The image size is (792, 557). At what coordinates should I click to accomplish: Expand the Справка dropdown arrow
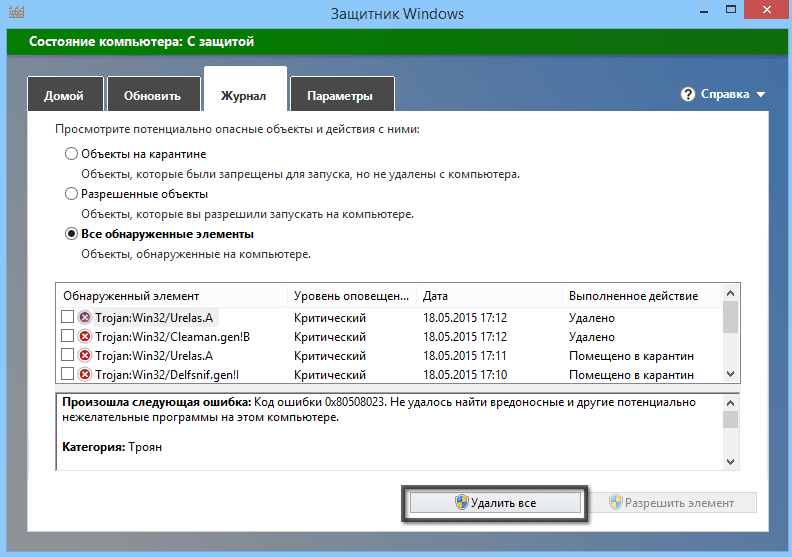pos(761,95)
